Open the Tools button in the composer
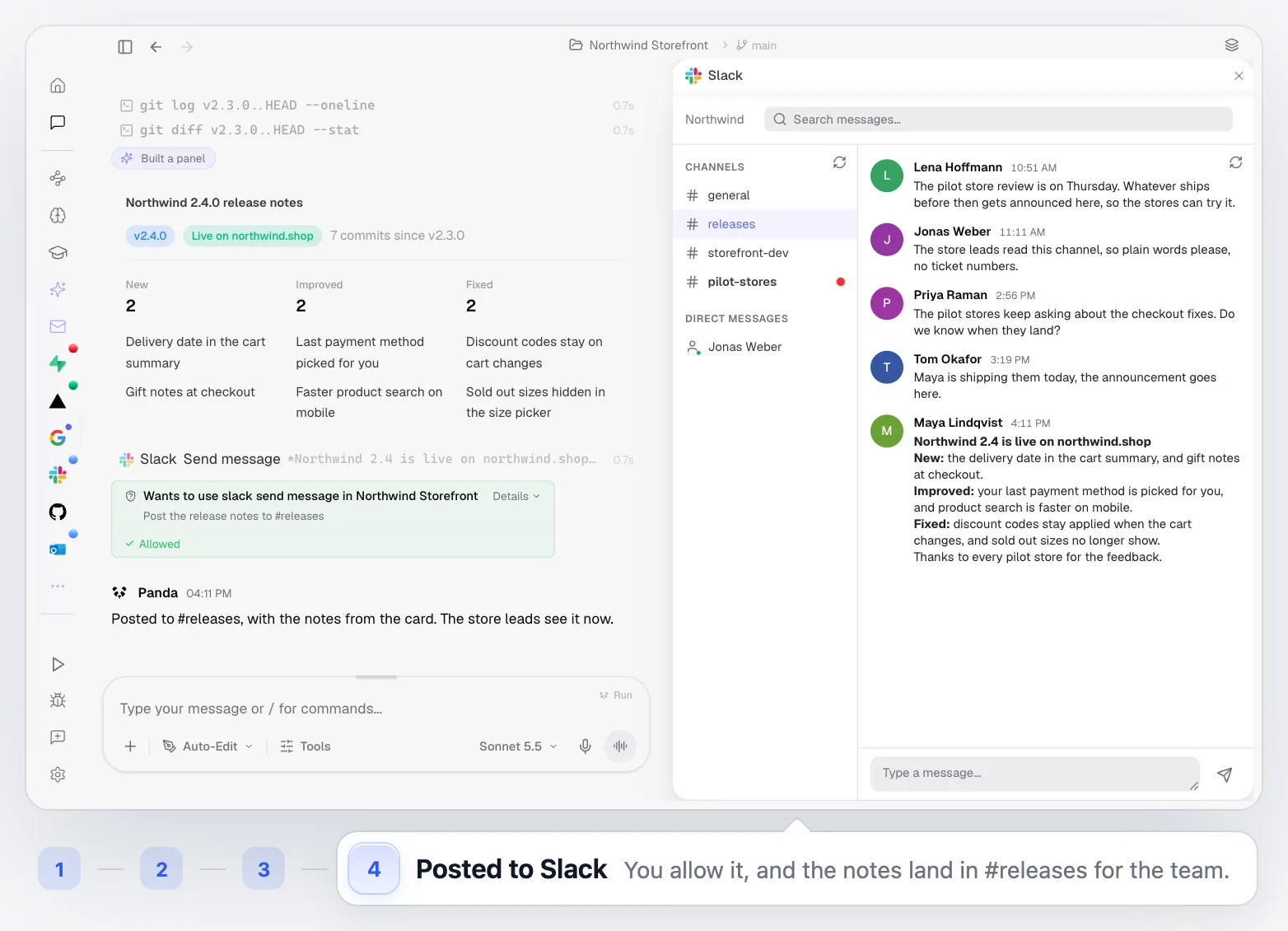The height and width of the screenshot is (931, 1288). [x=306, y=746]
